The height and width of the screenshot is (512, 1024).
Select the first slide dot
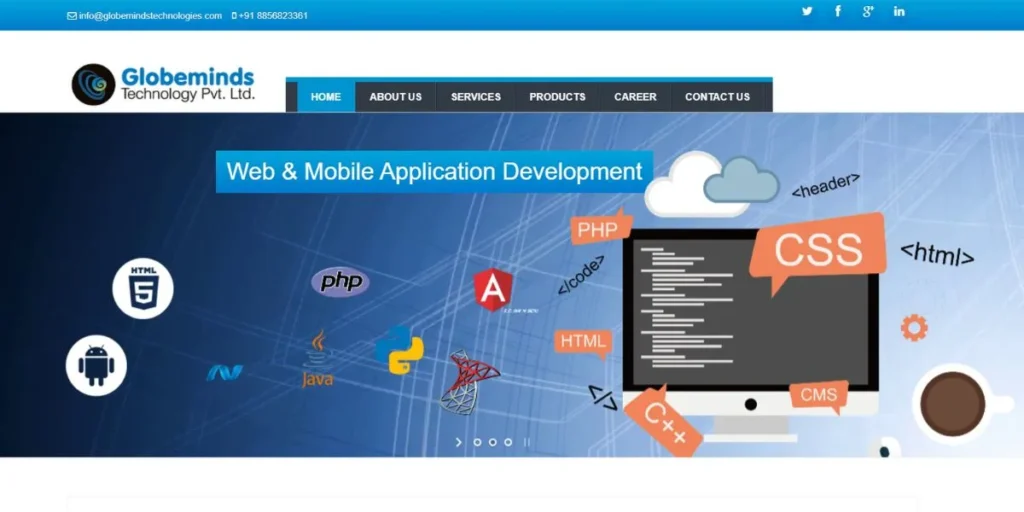click(477, 442)
